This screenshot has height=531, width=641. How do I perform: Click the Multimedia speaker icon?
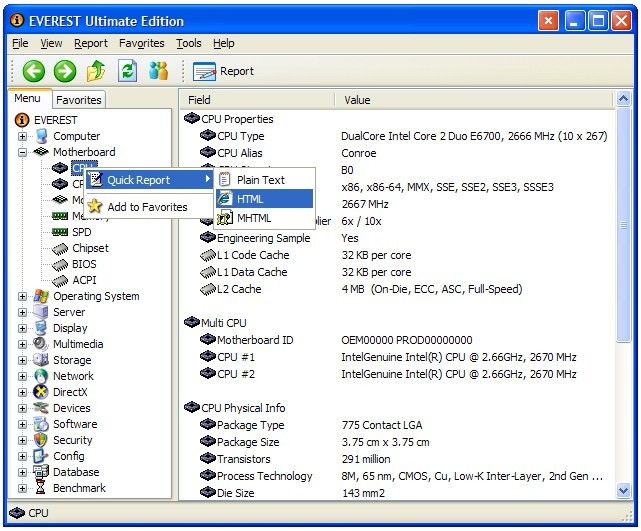pos(41,344)
